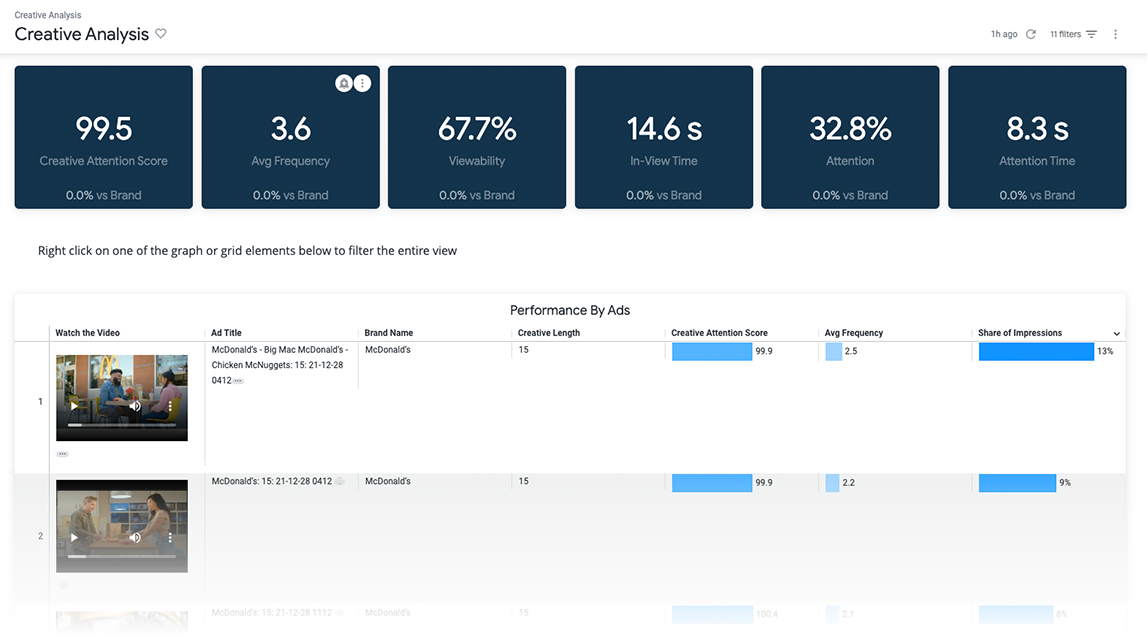Screen dimensions: 1148x637
Task: Click the Watch the Video column header
Action: pos(87,332)
